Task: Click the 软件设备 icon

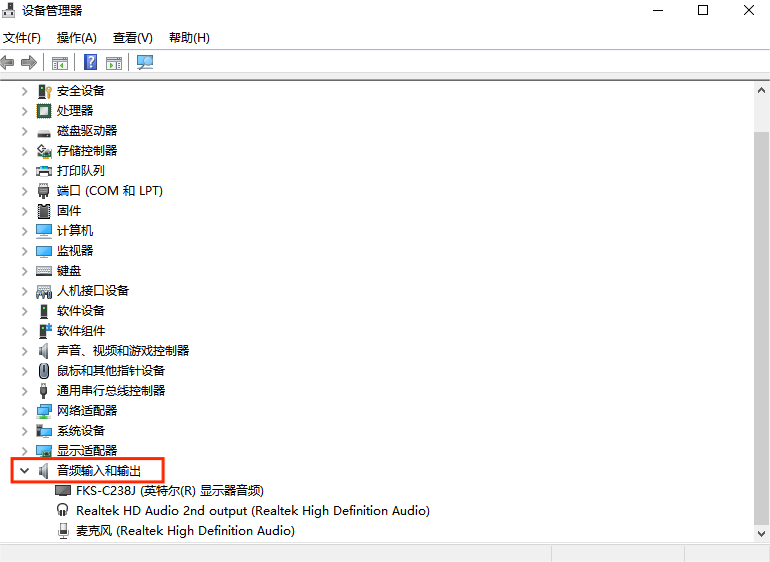Action: click(44, 311)
